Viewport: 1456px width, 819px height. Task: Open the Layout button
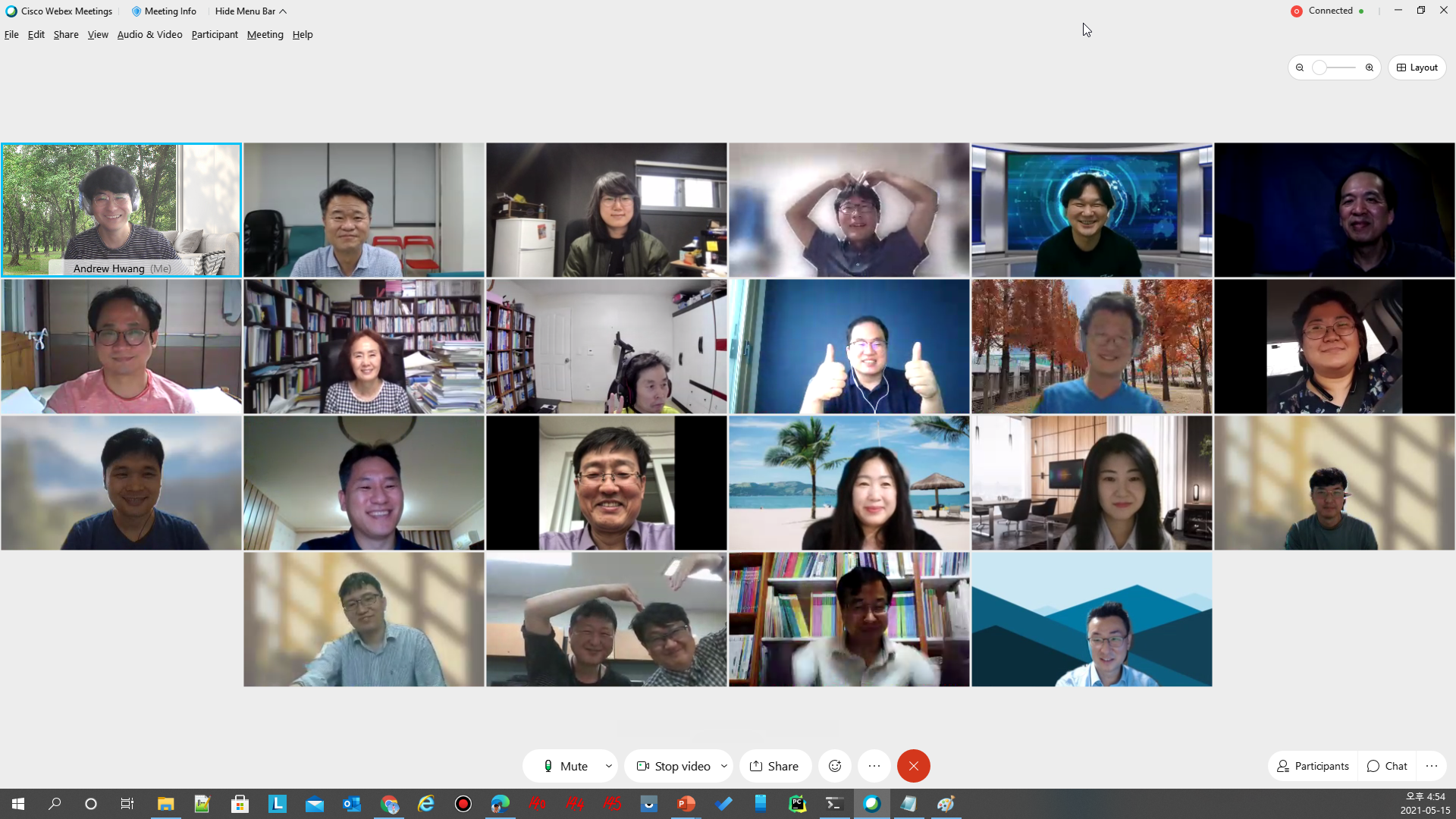pos(1417,67)
